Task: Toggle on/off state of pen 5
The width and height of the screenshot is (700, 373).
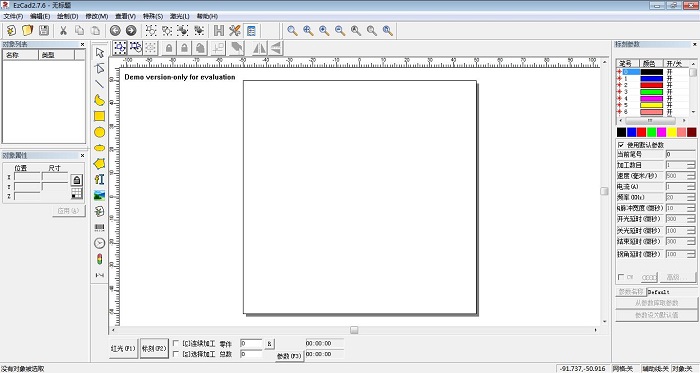Action: pyautogui.click(x=670, y=105)
